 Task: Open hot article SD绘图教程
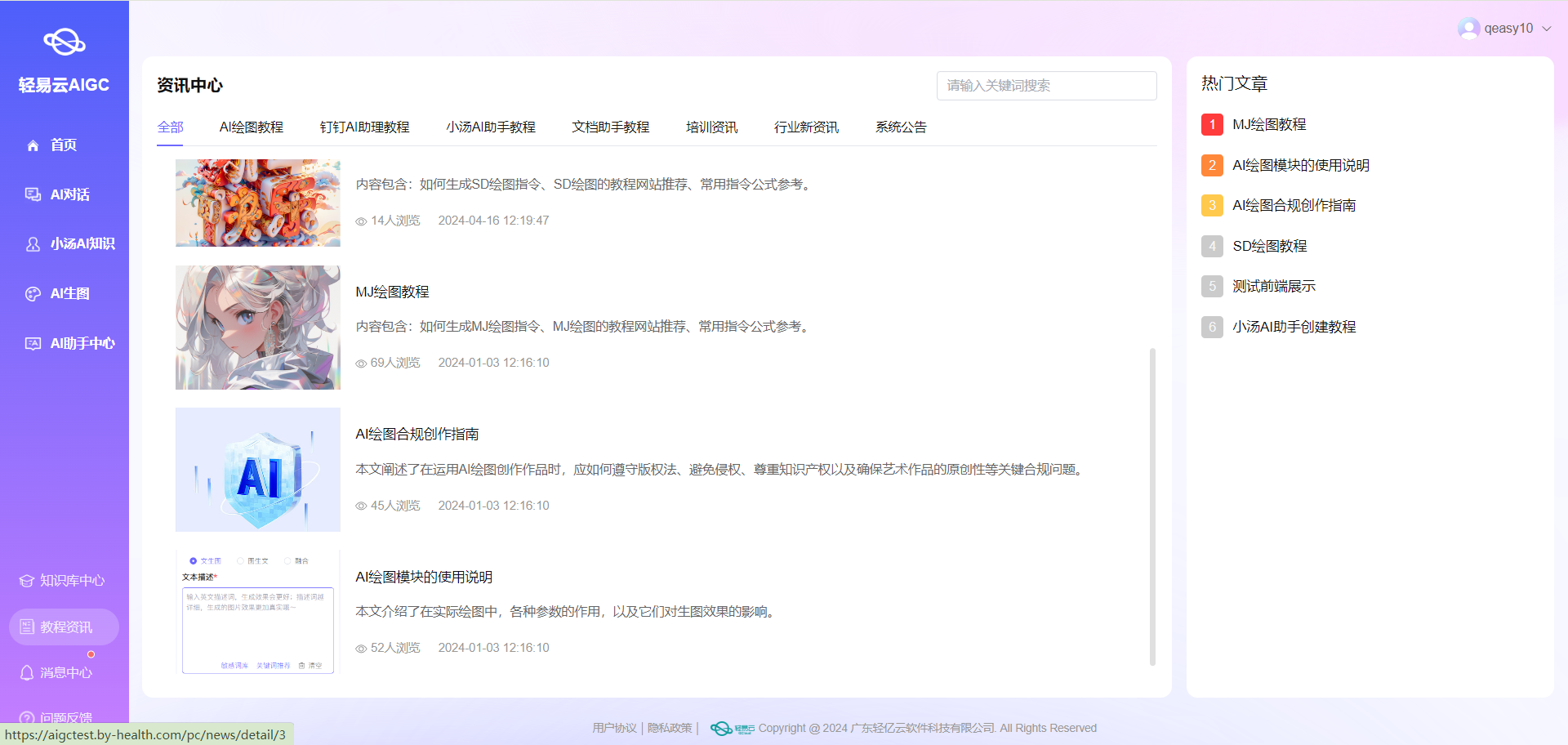coord(1270,246)
